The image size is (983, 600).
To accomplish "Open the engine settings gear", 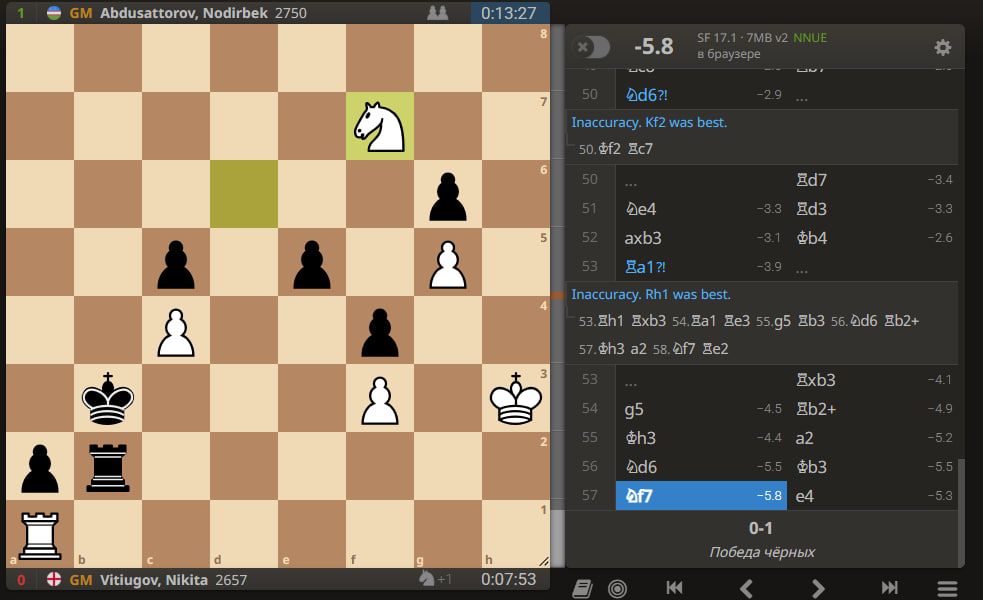I will click(942, 47).
